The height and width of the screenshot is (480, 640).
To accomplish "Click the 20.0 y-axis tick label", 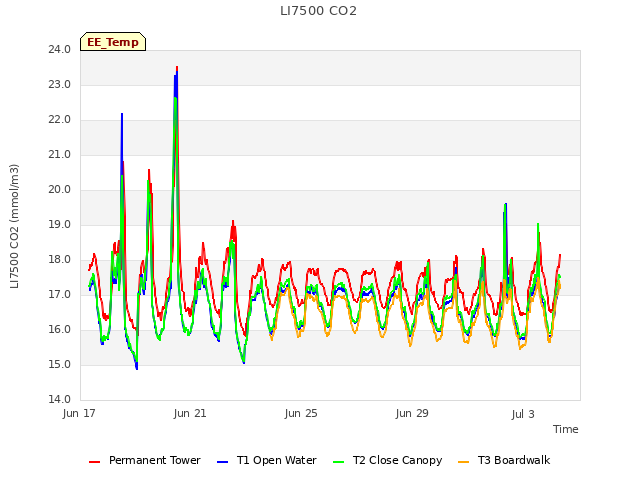I will (60, 190).
